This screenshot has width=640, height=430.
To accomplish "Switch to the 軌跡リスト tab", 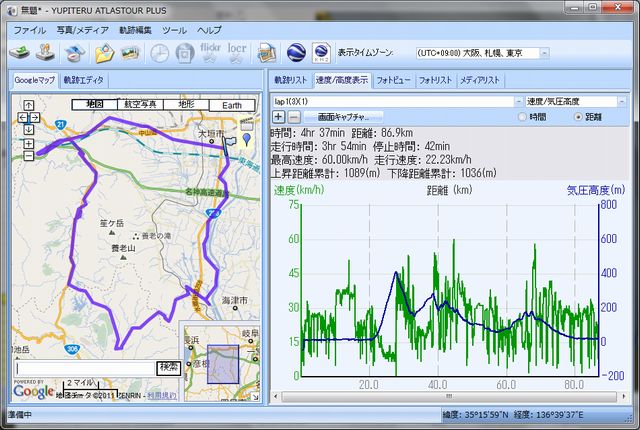I will 291,80.
